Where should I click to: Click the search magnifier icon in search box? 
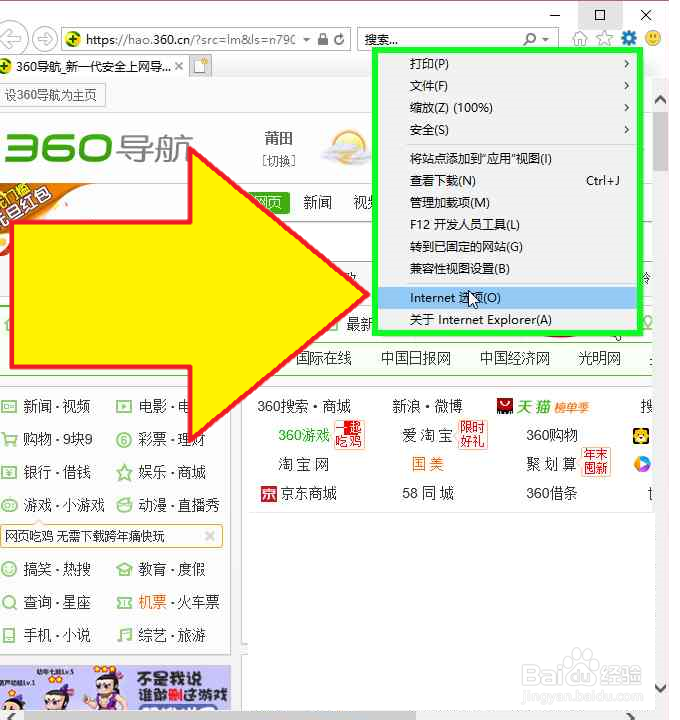[x=529, y=39]
